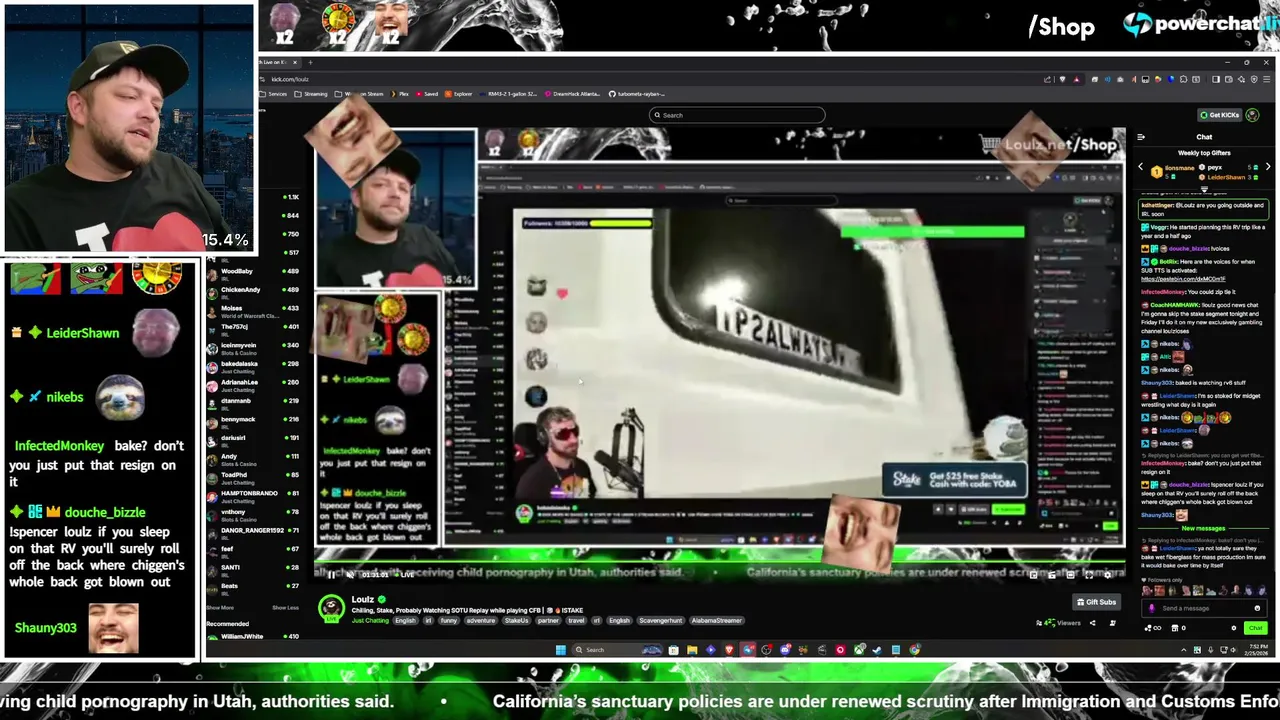Open WilliamJWhite recommended channel
This screenshot has width=1280, height=720.
[x=253, y=636]
